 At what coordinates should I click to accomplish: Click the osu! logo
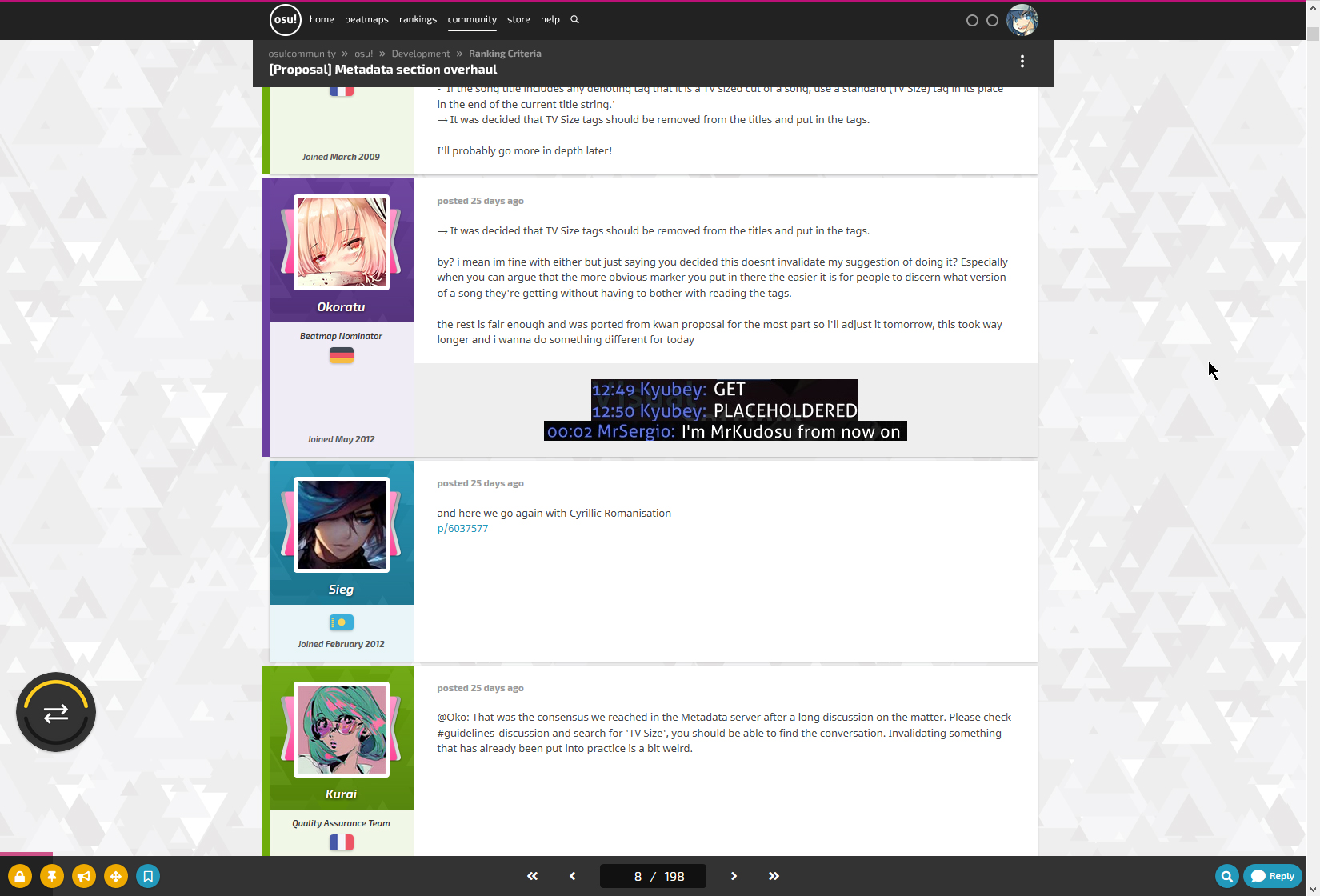tap(286, 20)
